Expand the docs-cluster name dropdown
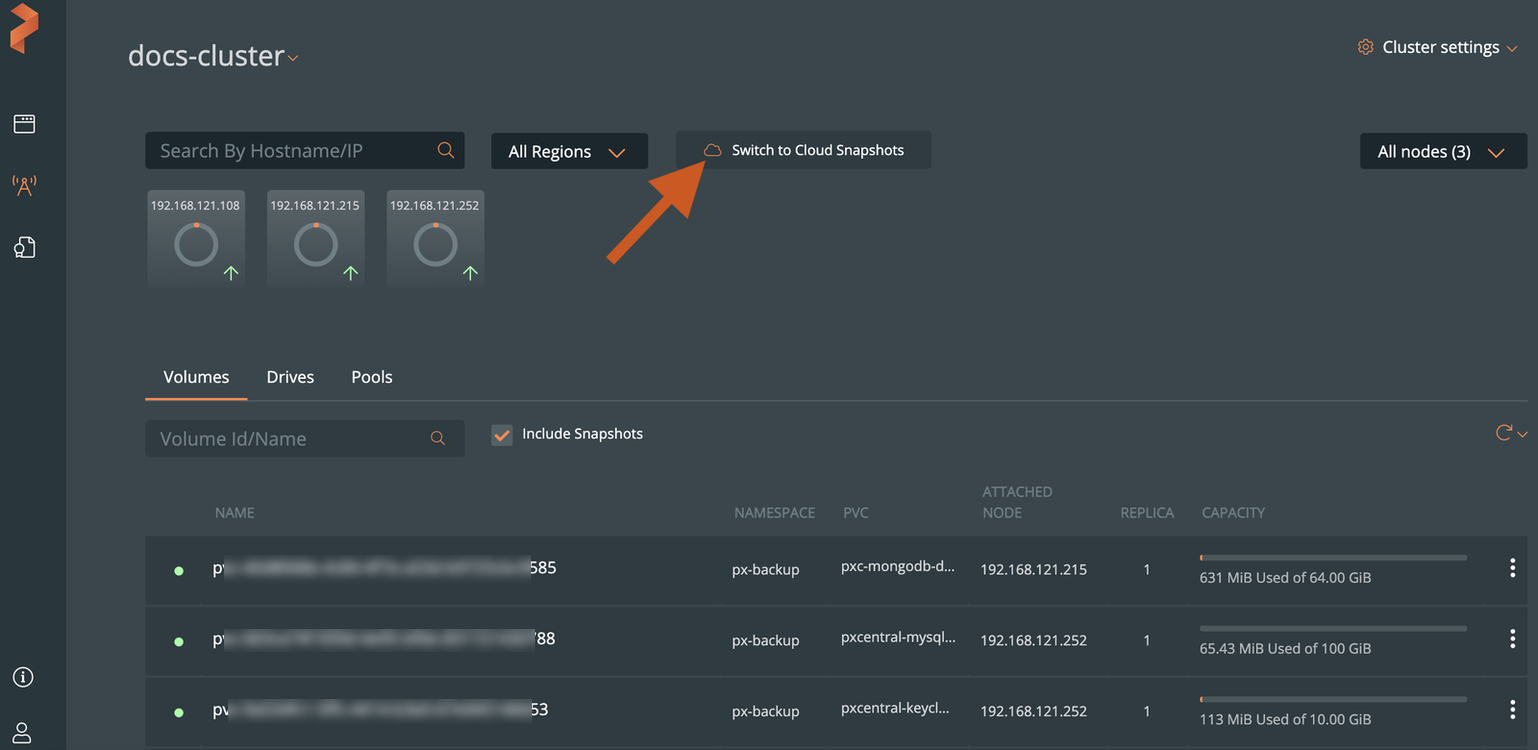 click(x=293, y=59)
